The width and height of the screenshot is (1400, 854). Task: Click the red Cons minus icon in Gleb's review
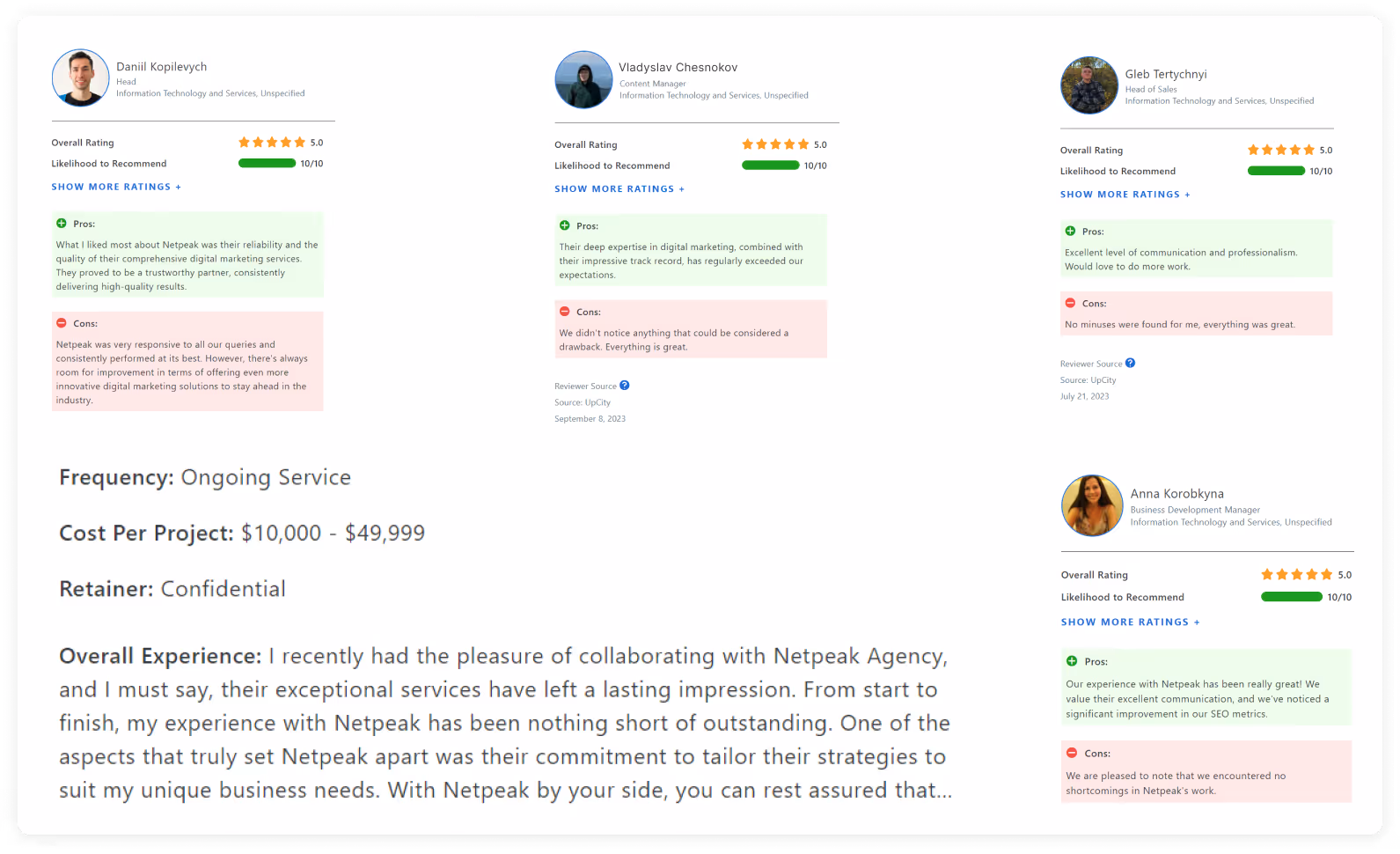(x=1070, y=303)
